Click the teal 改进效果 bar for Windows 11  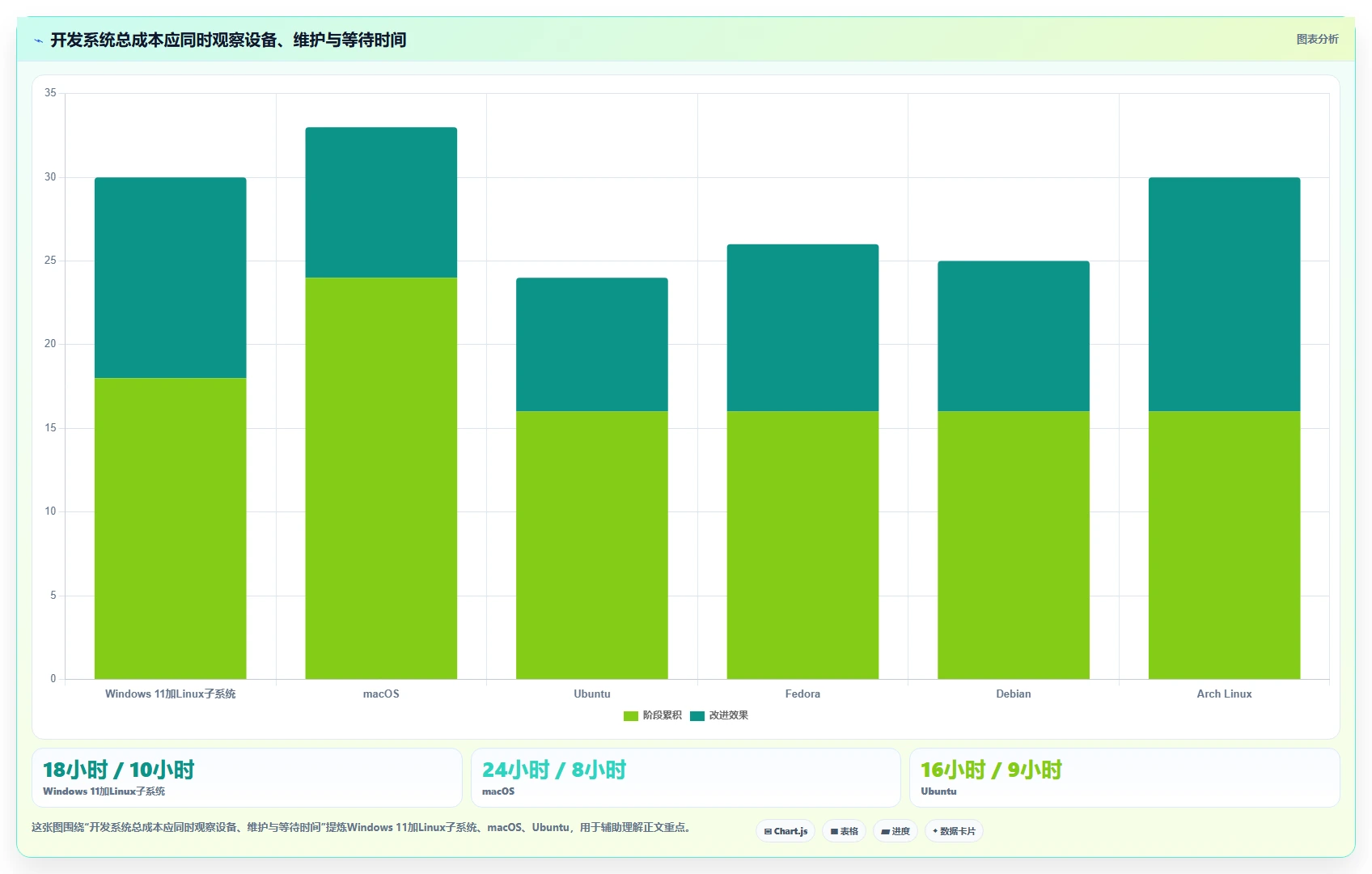tap(171, 278)
